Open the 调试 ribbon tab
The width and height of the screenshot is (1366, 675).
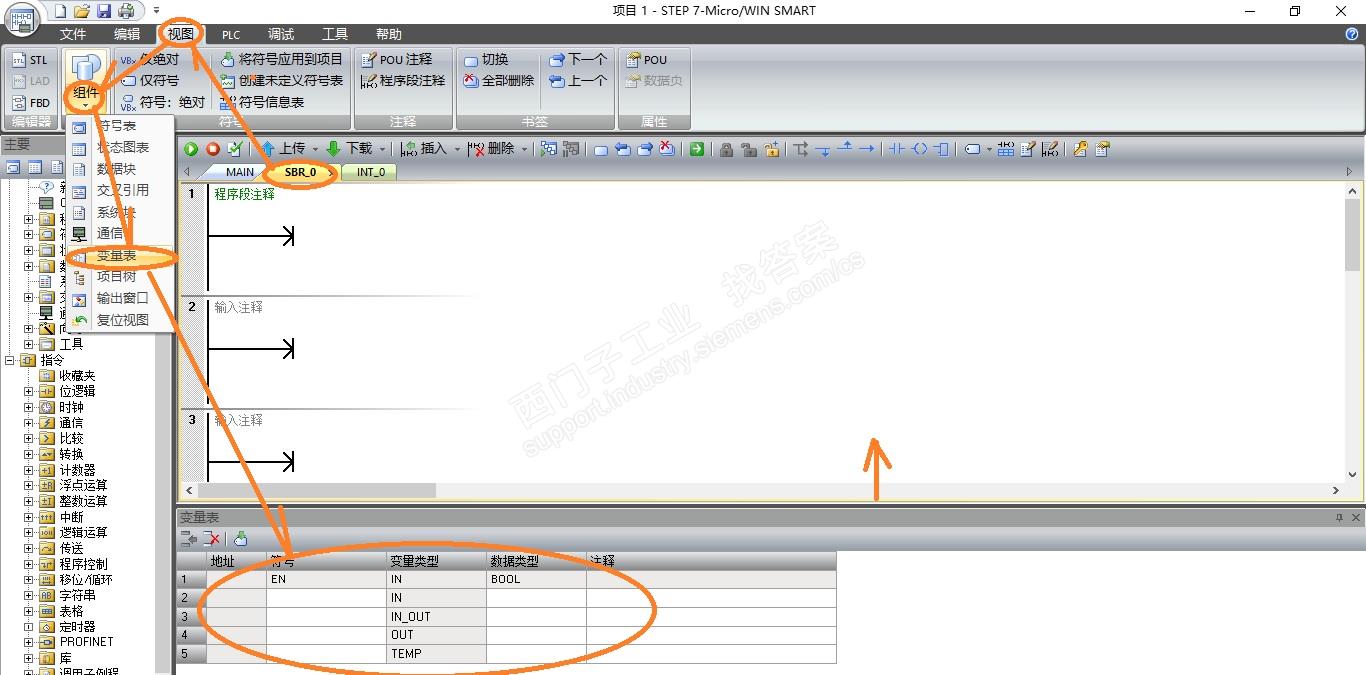pyautogui.click(x=281, y=34)
